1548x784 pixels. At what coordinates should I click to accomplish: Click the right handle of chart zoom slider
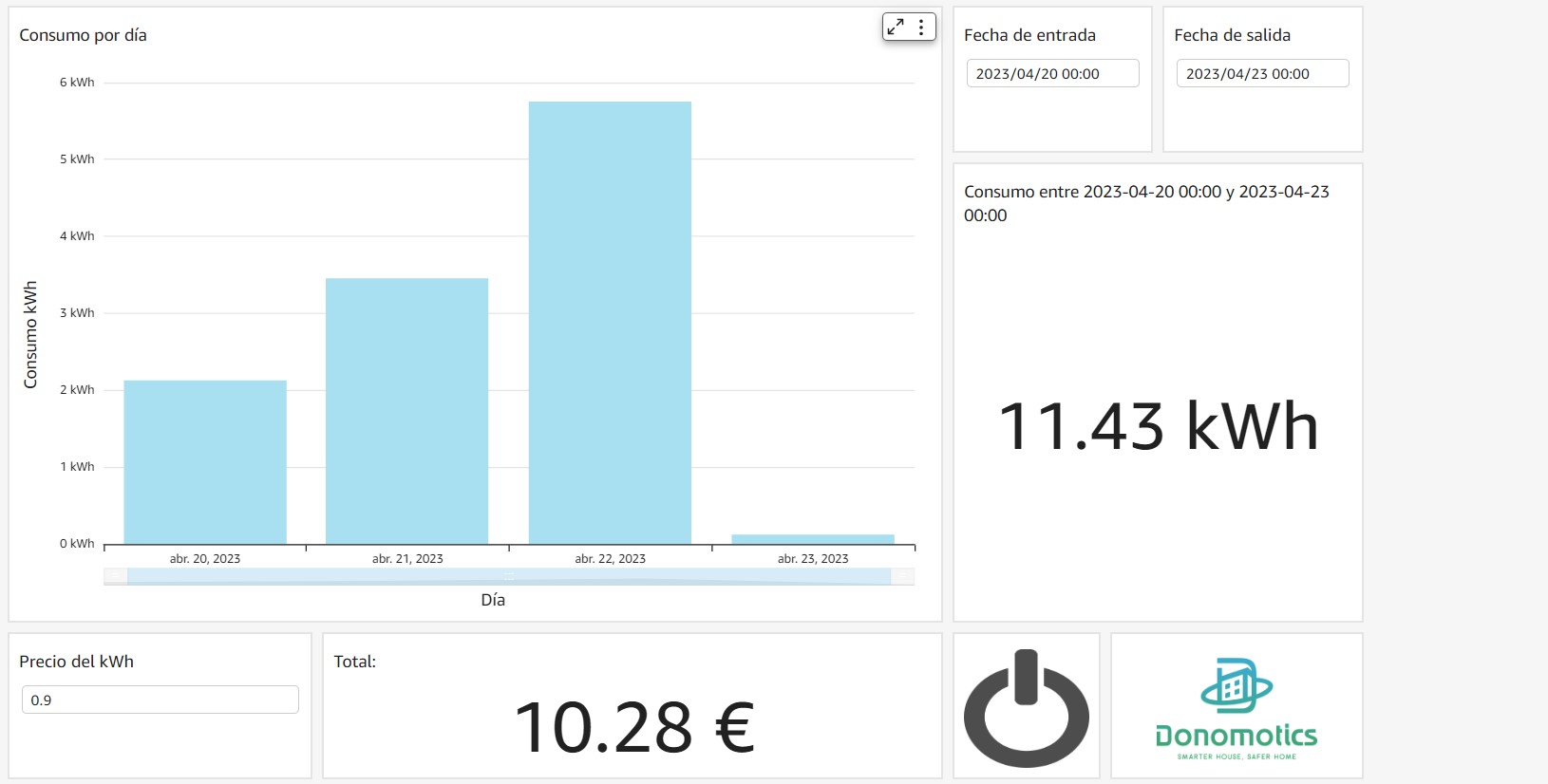click(x=902, y=576)
